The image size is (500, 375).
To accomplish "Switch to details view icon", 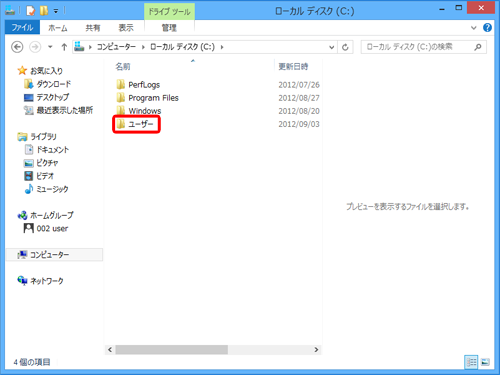I will click(471, 362).
